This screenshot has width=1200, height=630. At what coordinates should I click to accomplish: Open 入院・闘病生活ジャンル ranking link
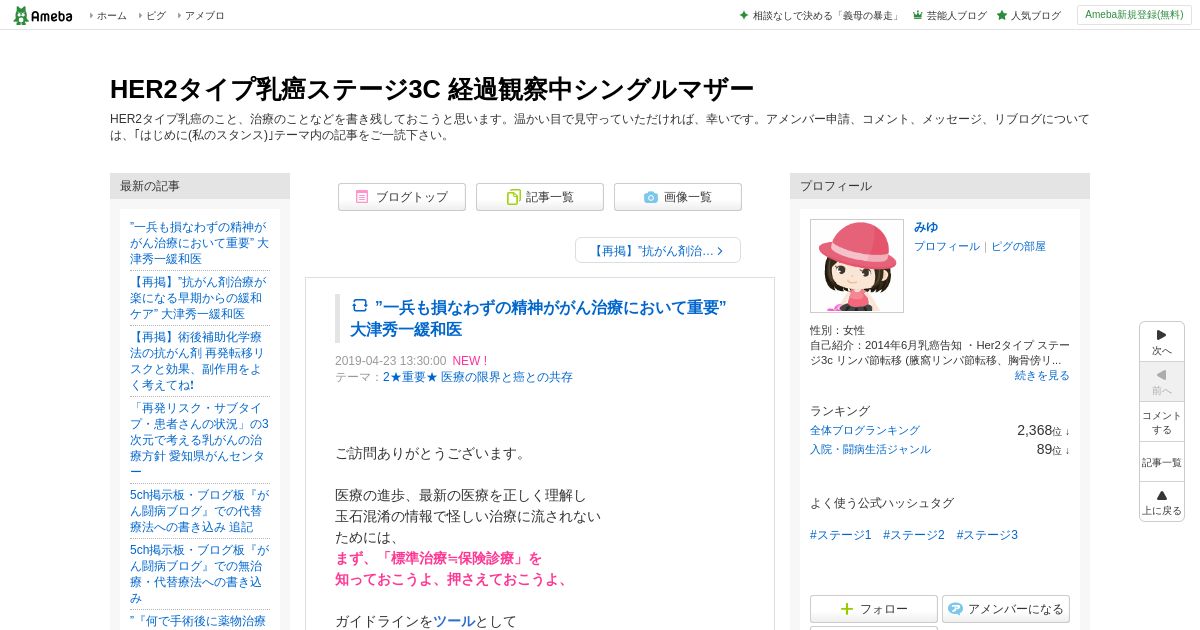click(870, 449)
